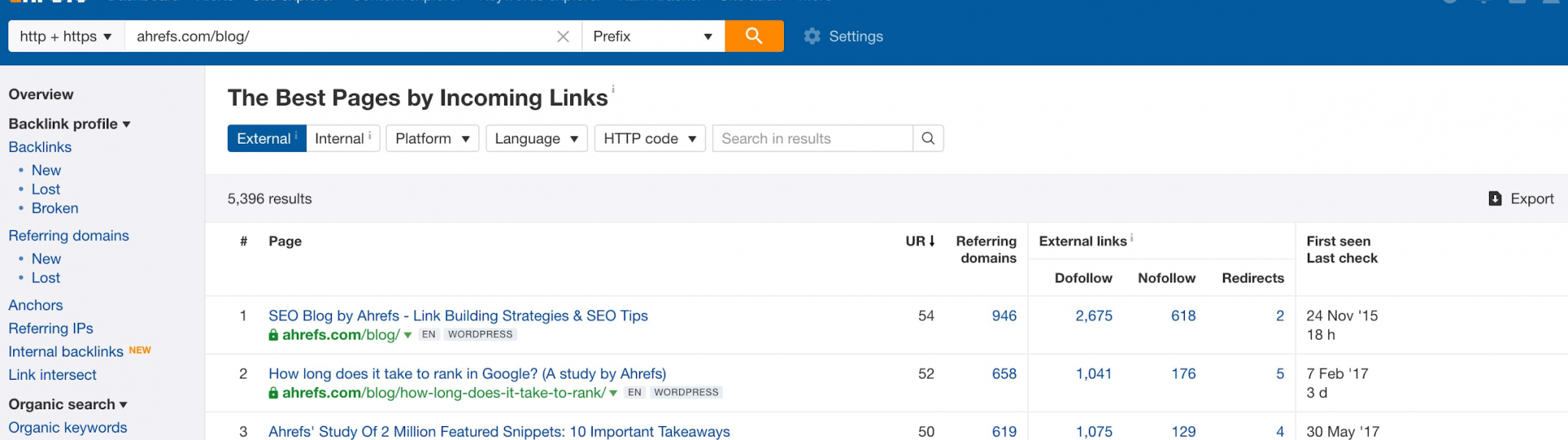
Task: Open the Featured Snippets study page link
Action: [500, 431]
